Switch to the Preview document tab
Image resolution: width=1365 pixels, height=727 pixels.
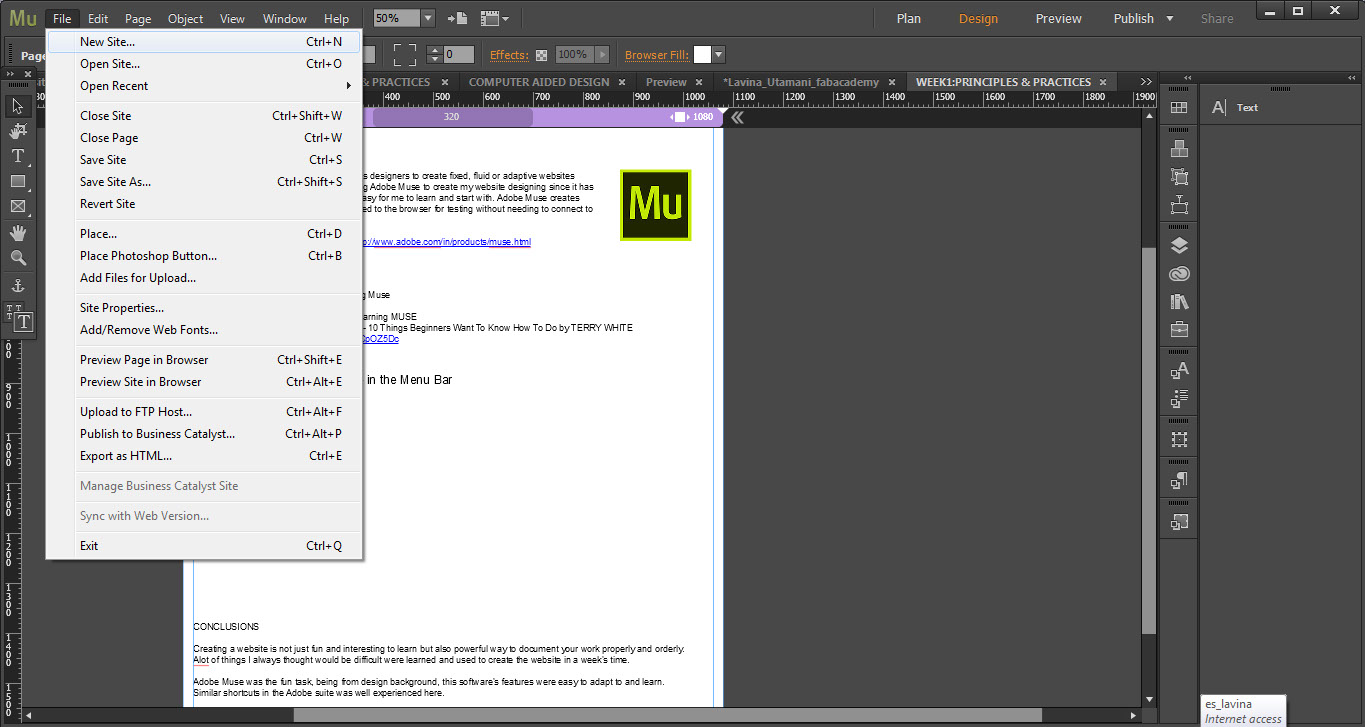(666, 82)
